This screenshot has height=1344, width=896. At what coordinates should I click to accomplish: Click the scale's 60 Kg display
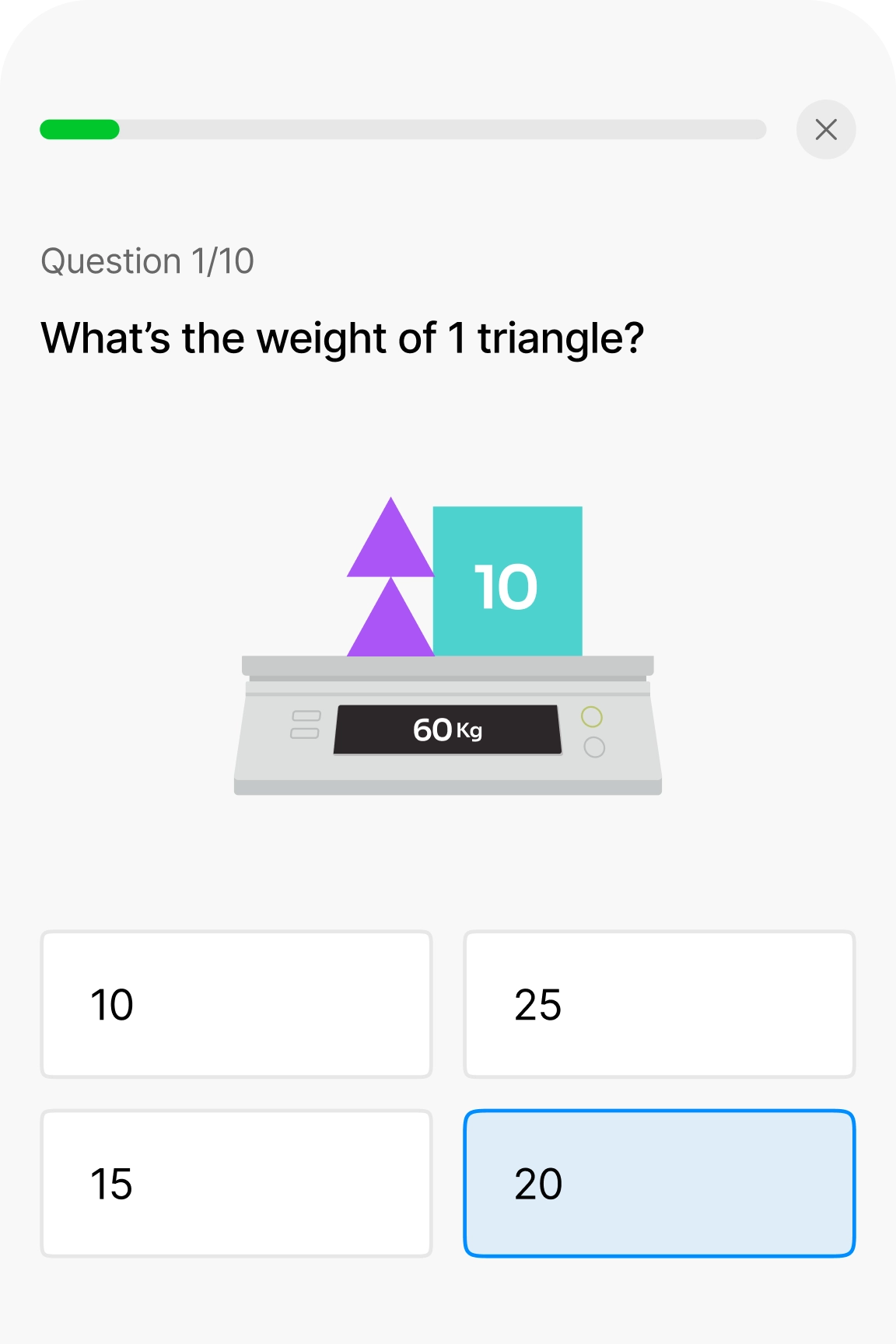[447, 730]
